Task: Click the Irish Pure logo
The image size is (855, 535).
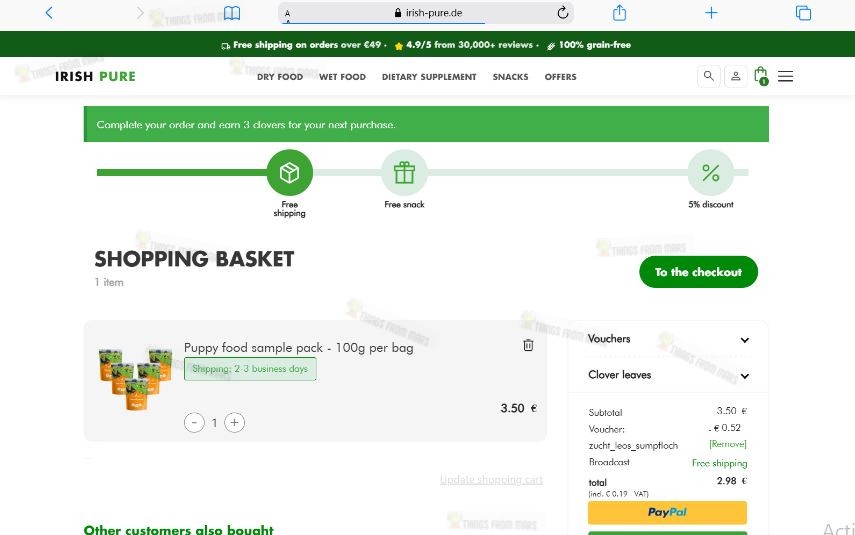Action: [x=95, y=76]
